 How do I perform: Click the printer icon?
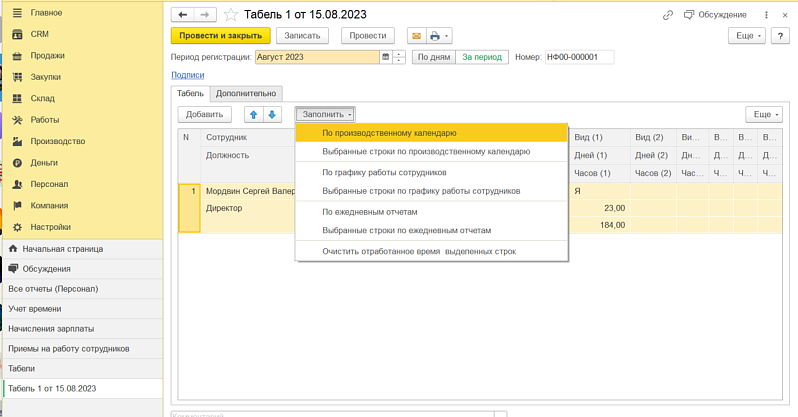click(437, 36)
